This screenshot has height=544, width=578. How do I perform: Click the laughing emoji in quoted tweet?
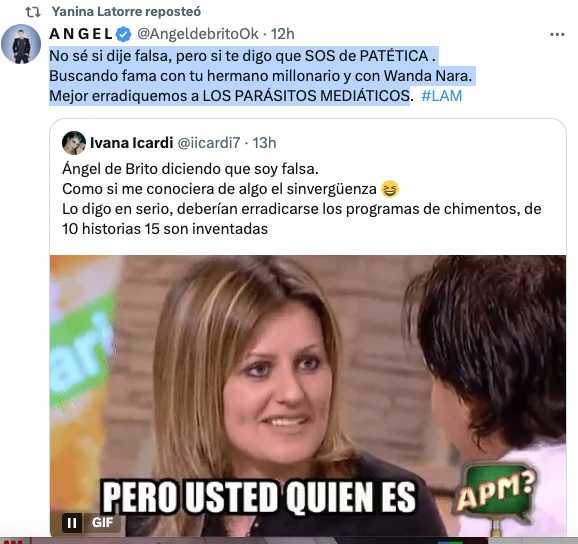(390, 189)
